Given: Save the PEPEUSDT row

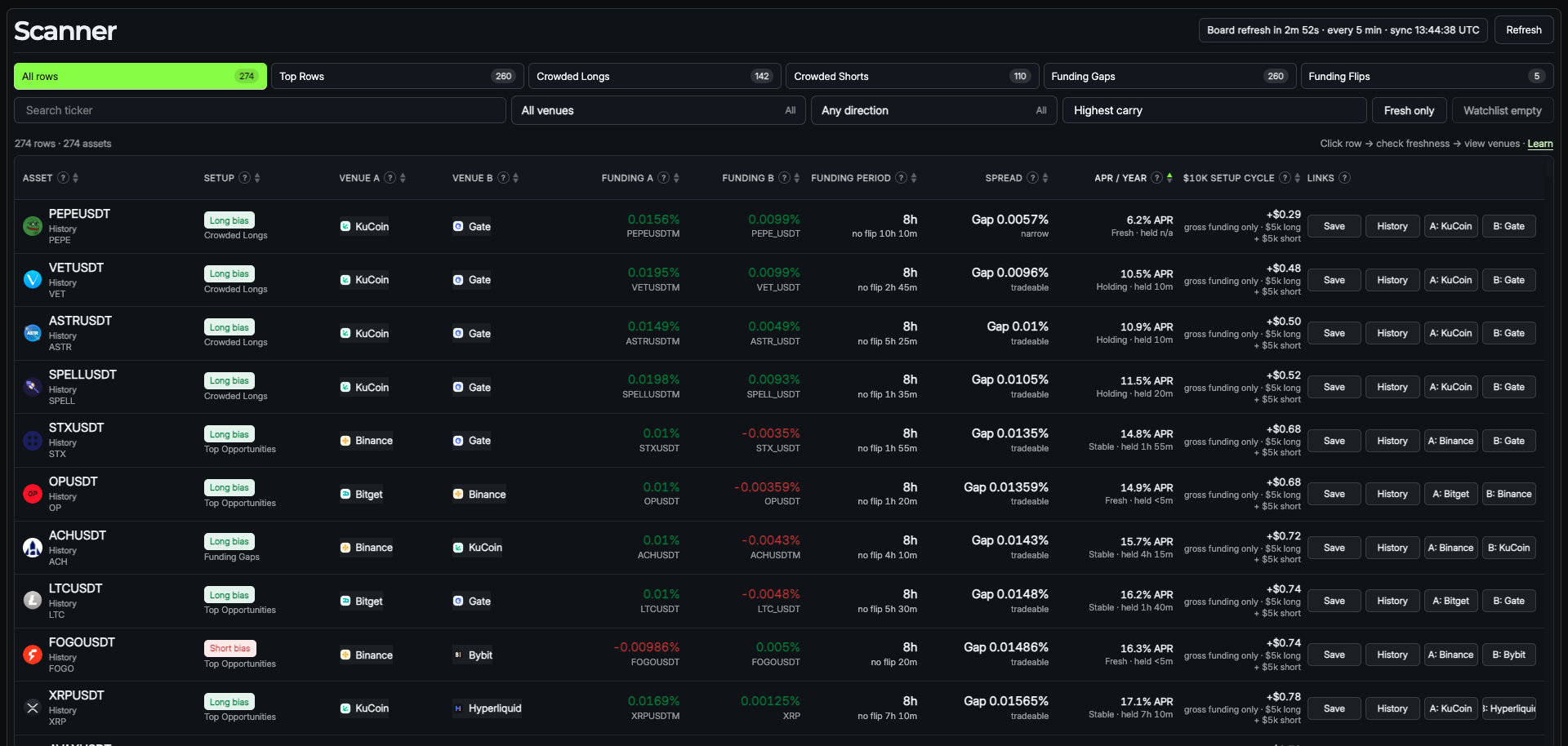Looking at the screenshot, I should [1334, 226].
